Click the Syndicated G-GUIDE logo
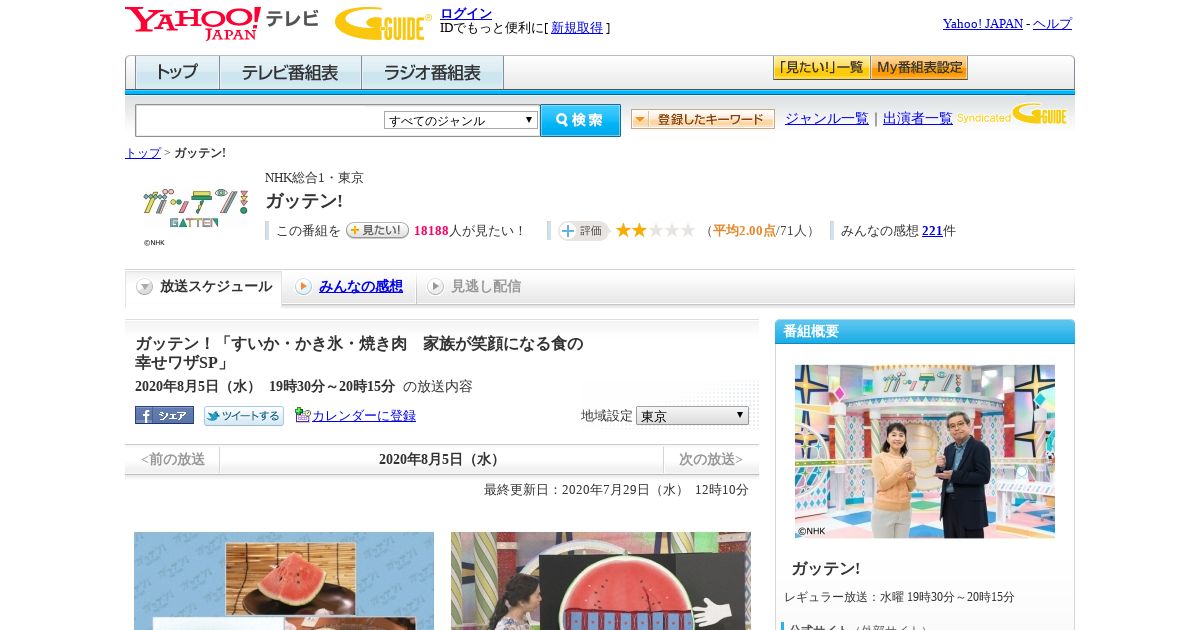 point(1012,114)
